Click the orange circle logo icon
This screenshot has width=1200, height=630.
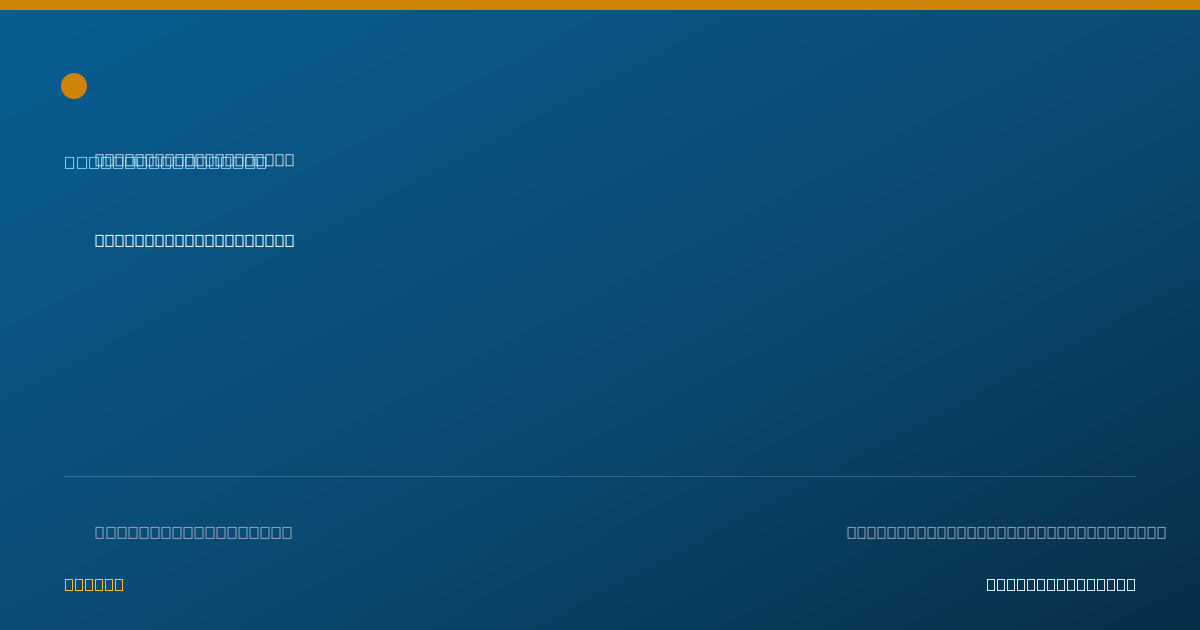pyautogui.click(x=74, y=86)
